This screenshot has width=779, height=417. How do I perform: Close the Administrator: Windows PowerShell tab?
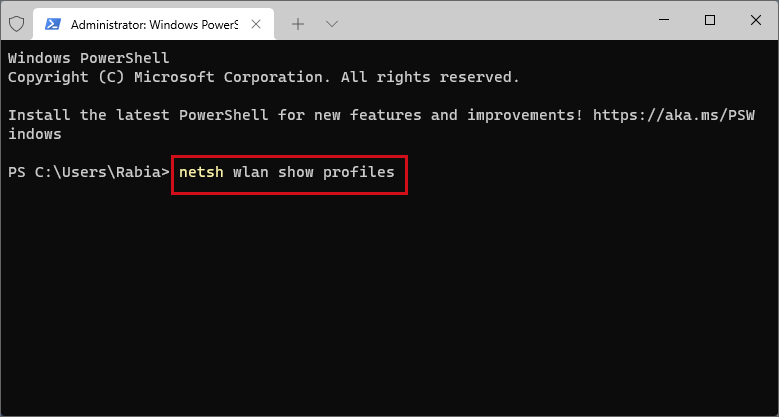point(256,24)
